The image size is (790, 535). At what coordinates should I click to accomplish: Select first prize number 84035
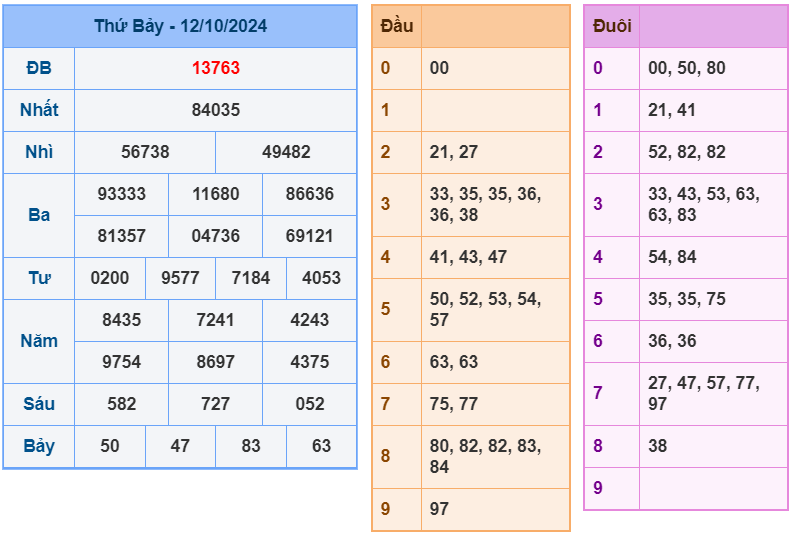click(215, 110)
